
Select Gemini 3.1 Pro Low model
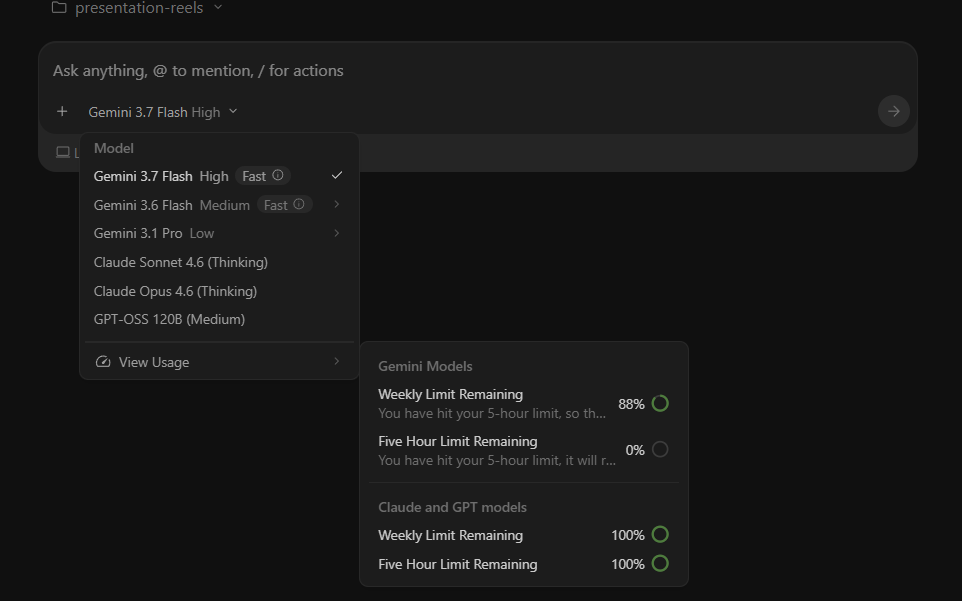pos(218,234)
